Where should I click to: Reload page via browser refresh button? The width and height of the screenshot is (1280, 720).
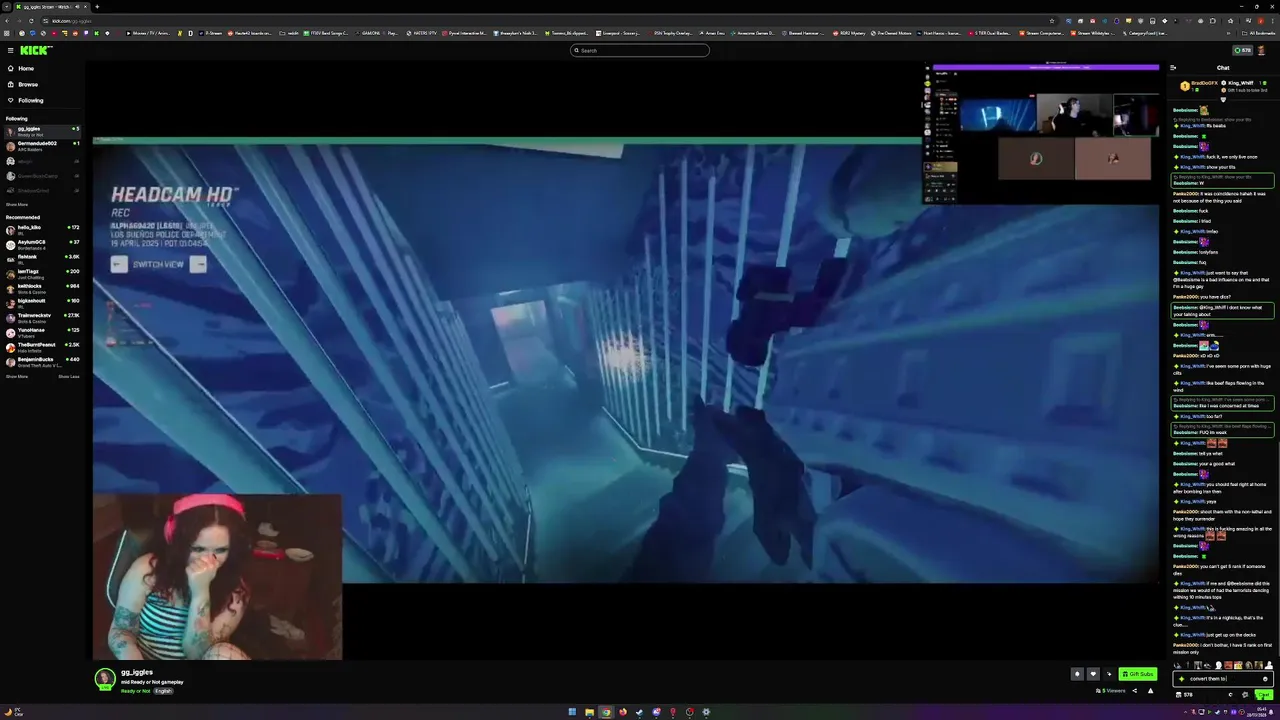click(x=30, y=20)
